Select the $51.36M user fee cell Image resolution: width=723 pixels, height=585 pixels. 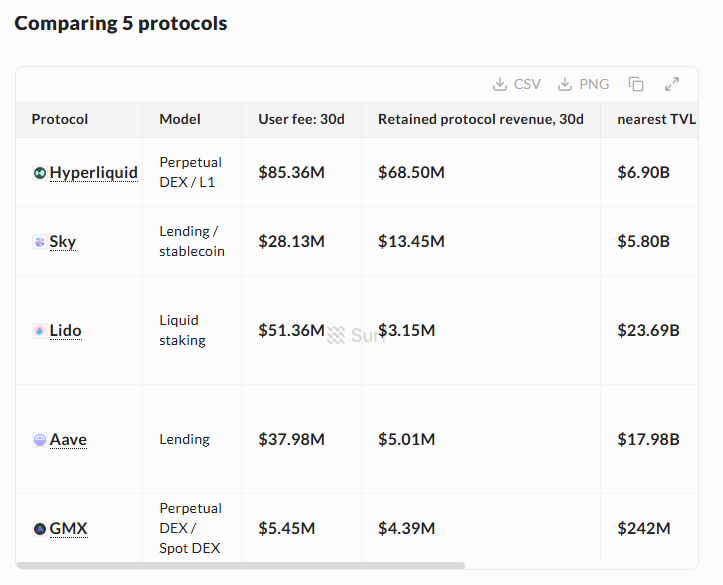tap(302, 331)
